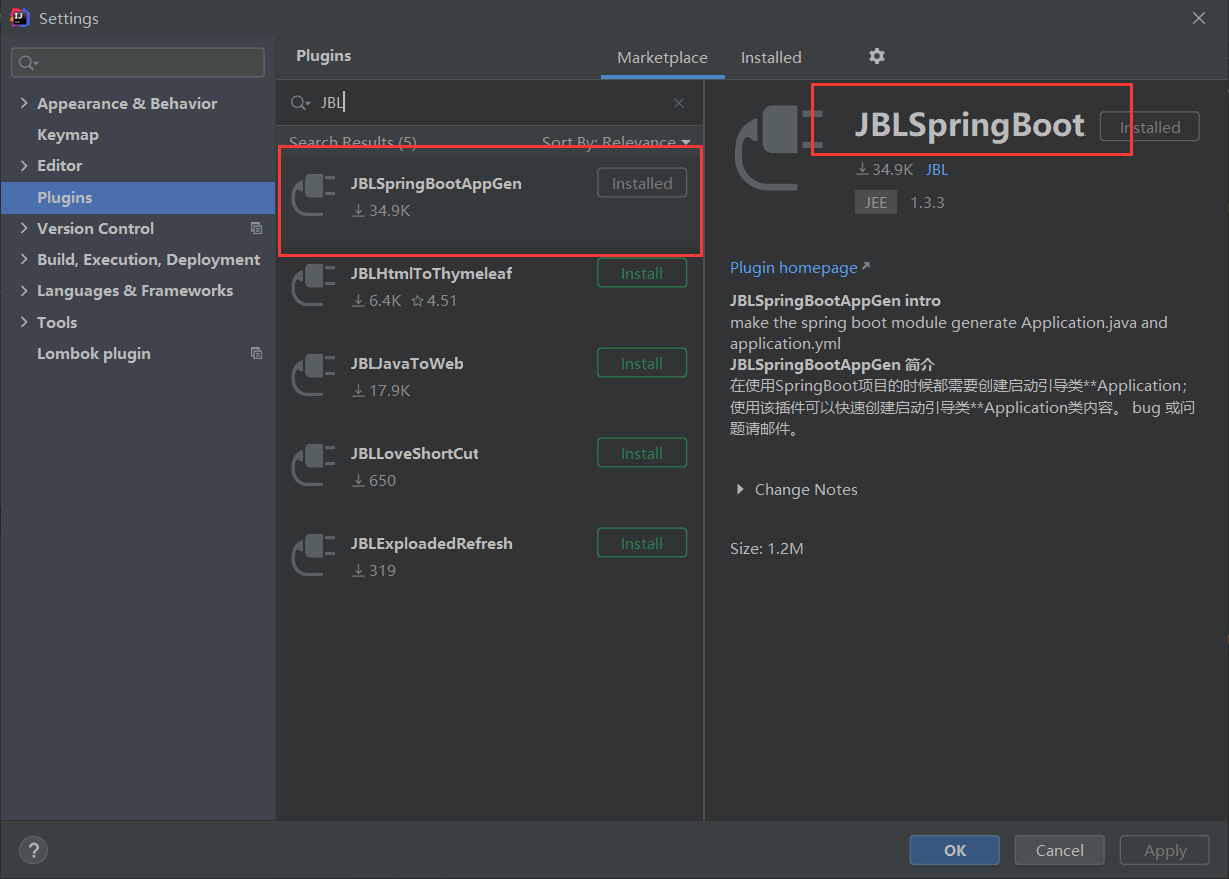The height and width of the screenshot is (879, 1229).
Task: Expand the Editor settings node
Action: pyautogui.click(x=24, y=165)
